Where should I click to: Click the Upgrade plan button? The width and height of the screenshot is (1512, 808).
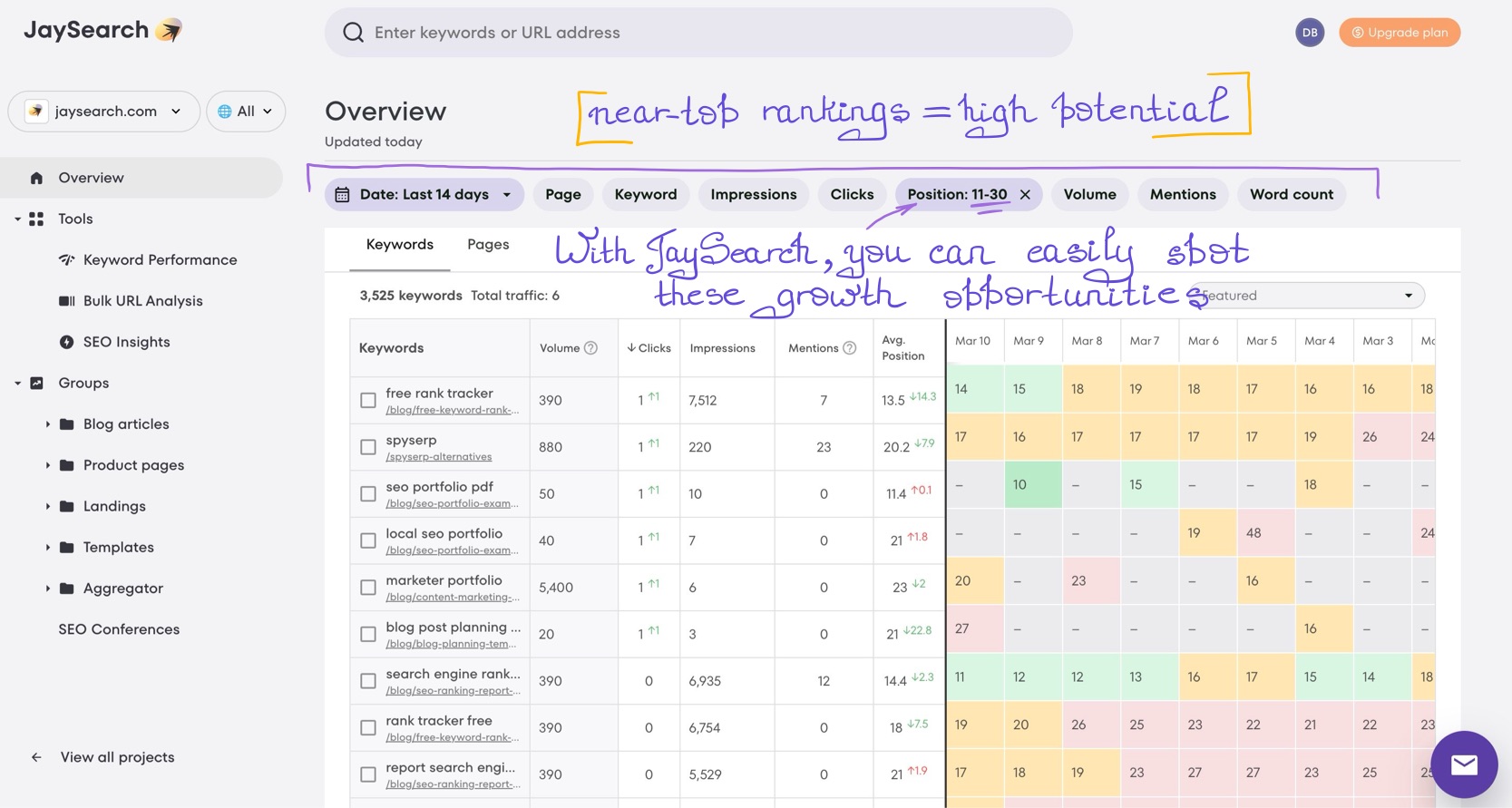(1400, 33)
